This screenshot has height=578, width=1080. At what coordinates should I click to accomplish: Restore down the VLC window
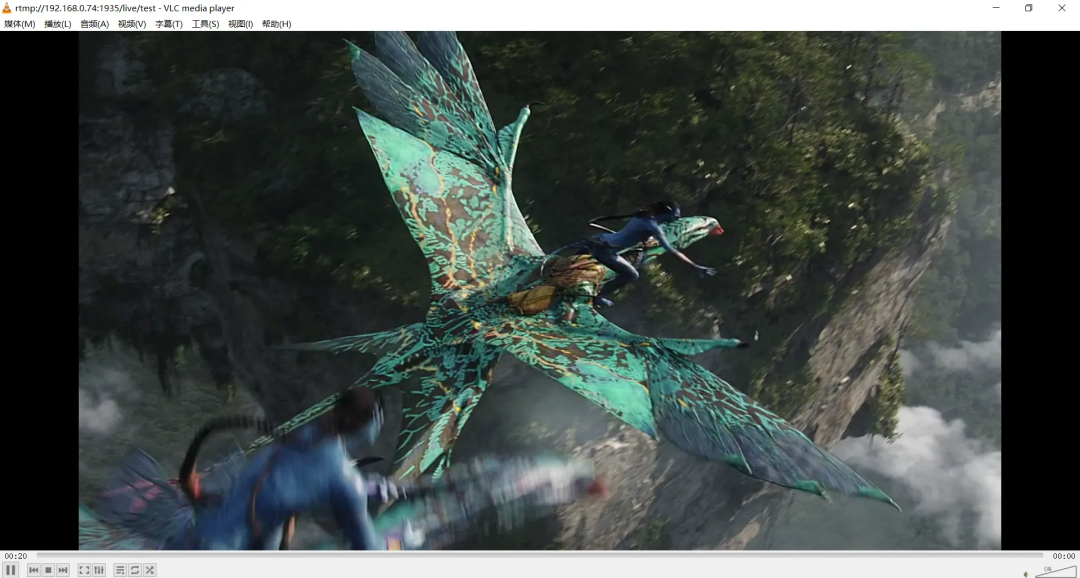(1028, 8)
